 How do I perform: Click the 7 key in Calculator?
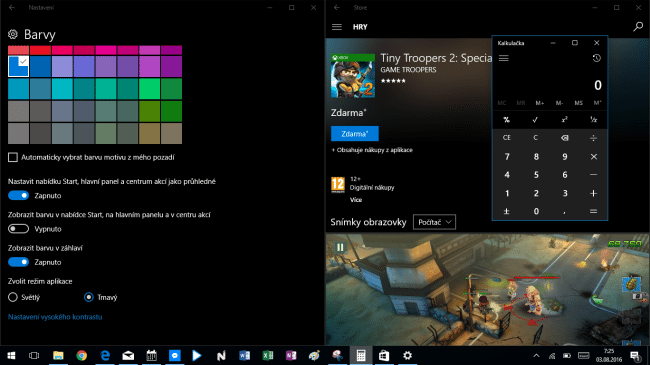(507, 157)
